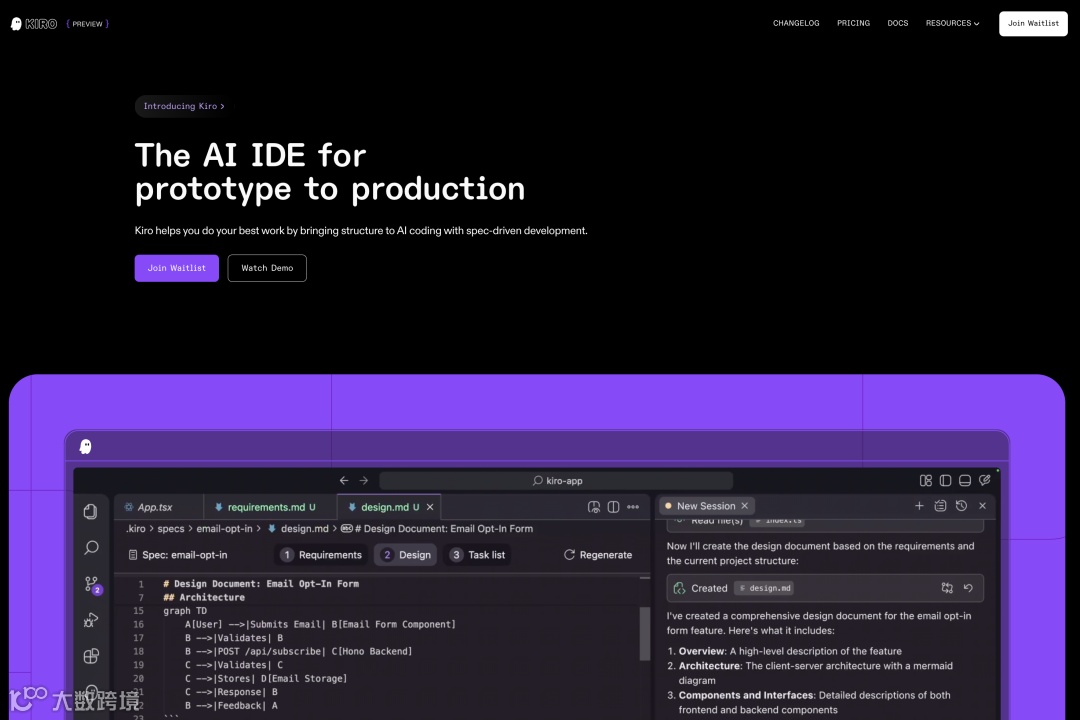Click the back navigation arrow
This screenshot has width=1080, height=720.
pyautogui.click(x=344, y=480)
